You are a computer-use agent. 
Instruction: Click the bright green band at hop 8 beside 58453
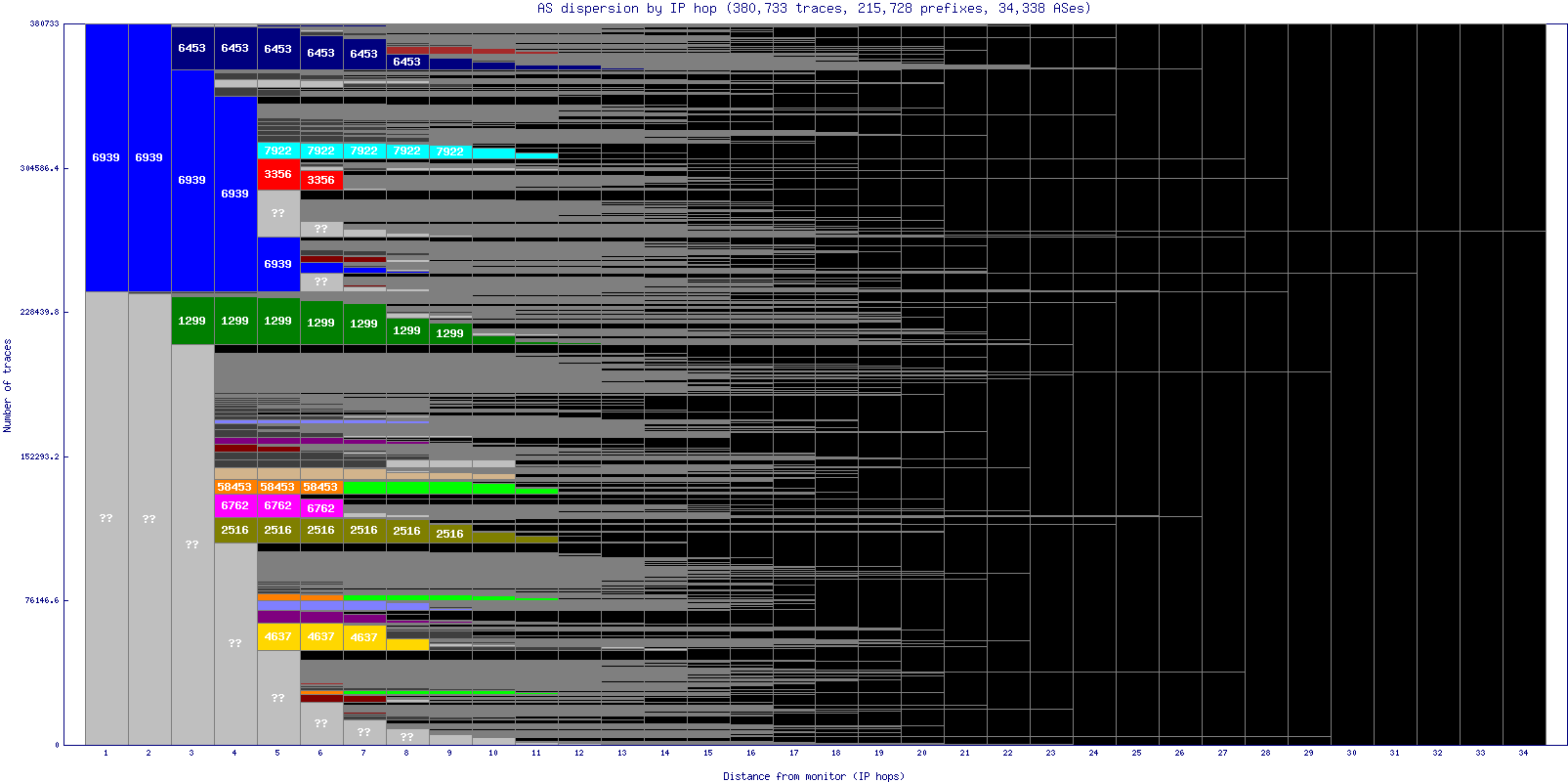point(407,488)
